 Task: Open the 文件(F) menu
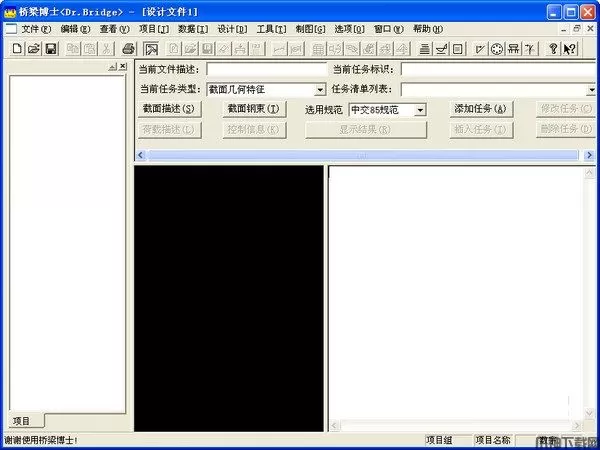tap(36, 29)
